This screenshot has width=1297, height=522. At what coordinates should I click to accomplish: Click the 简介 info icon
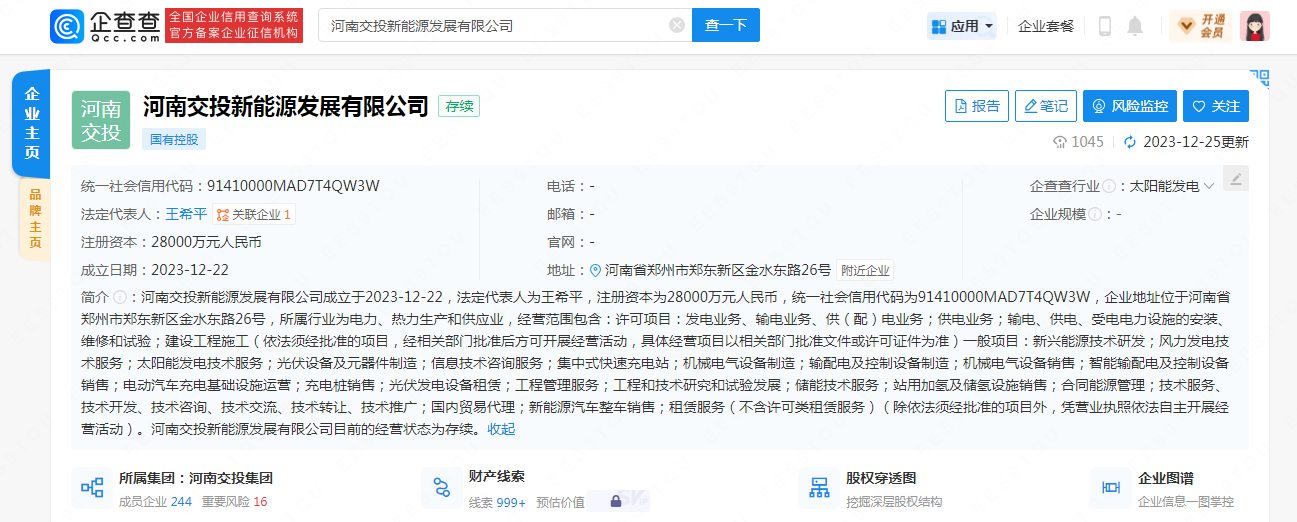(x=120, y=297)
